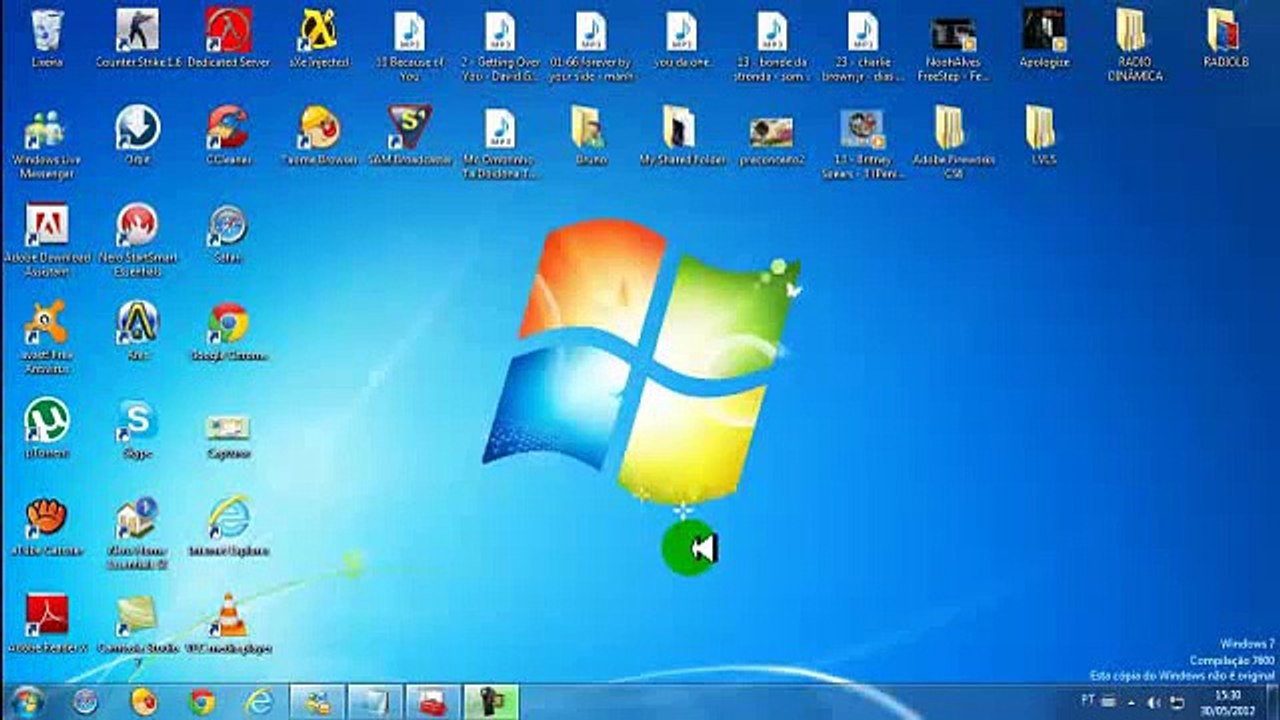
Task: Click the green speaker cursor overlay
Action: tap(690, 548)
